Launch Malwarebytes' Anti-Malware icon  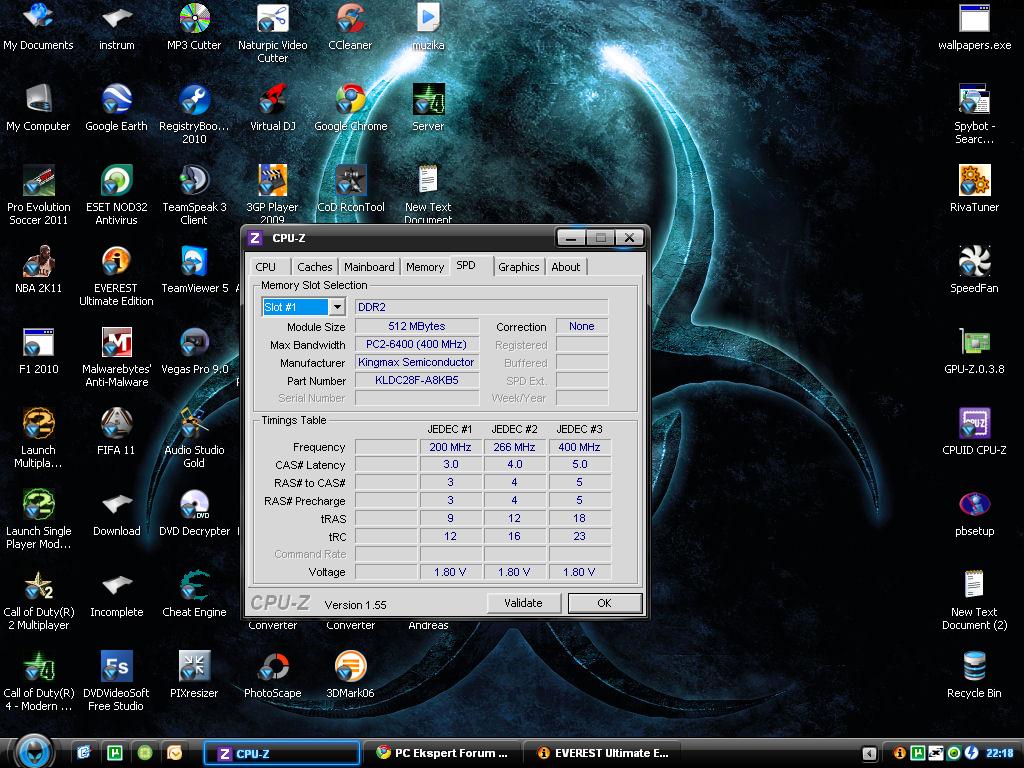[116, 343]
